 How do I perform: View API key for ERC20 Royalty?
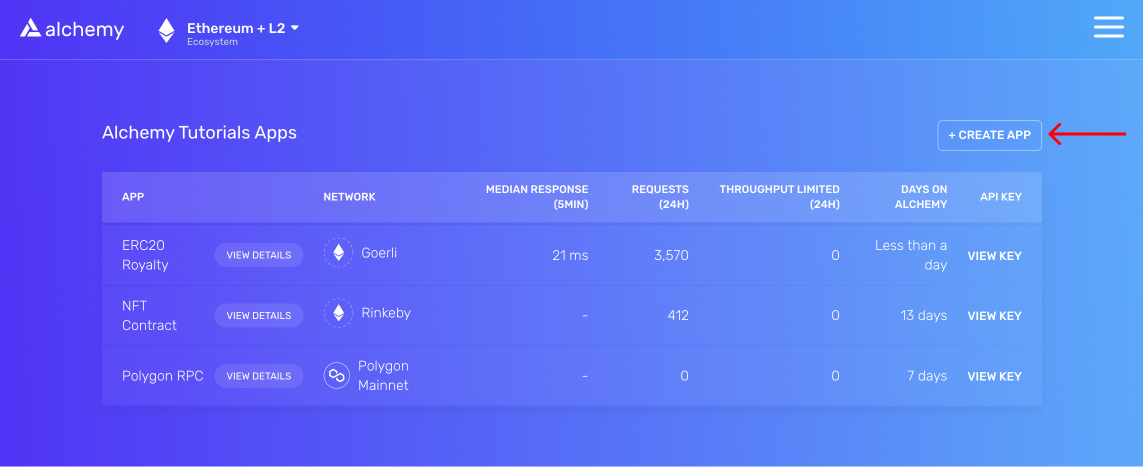(994, 256)
